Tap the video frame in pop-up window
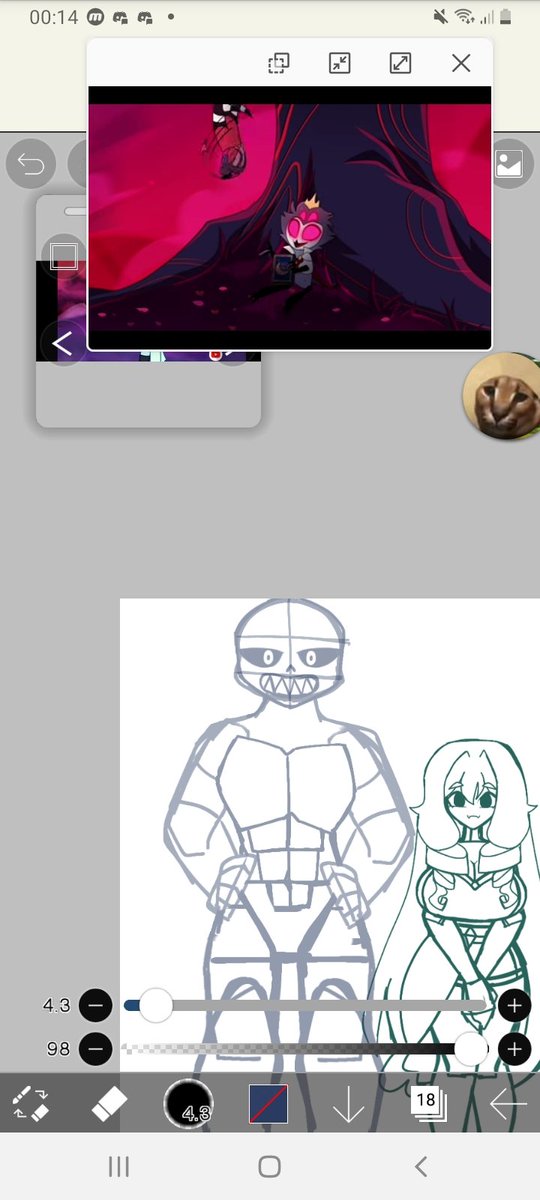This screenshot has width=540, height=1200. (x=290, y=218)
